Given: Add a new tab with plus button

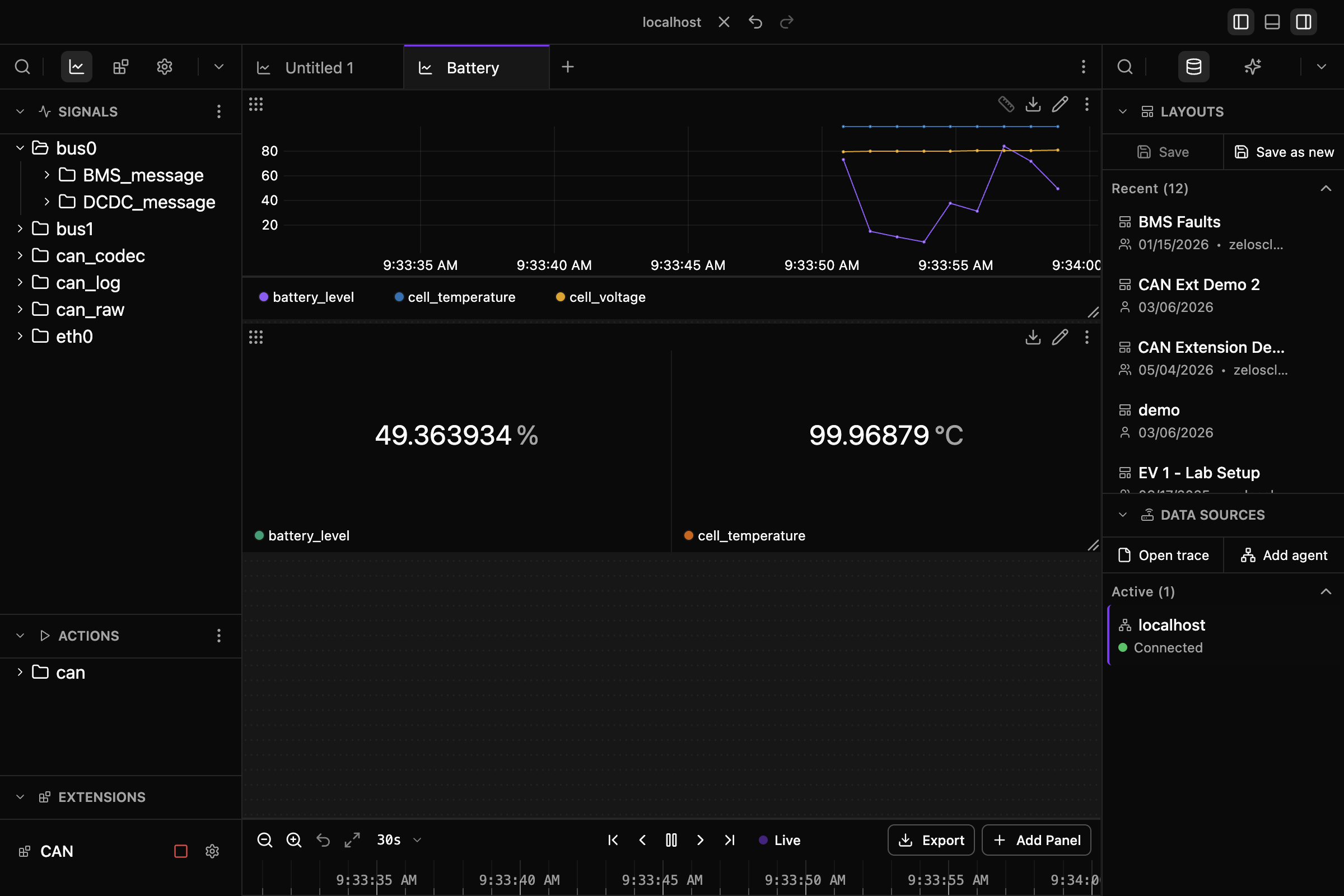Looking at the screenshot, I should click(567, 67).
